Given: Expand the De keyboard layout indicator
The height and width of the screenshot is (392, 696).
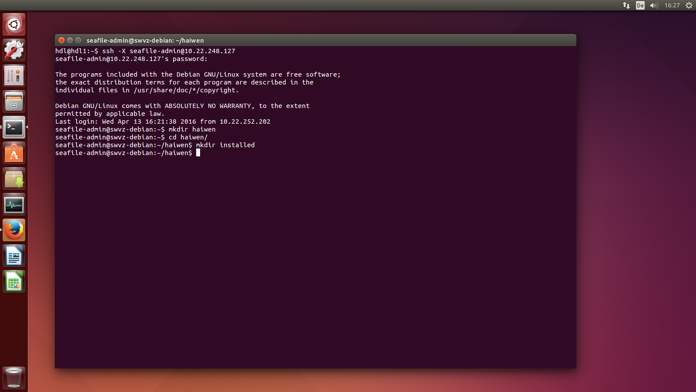Looking at the screenshot, I should tap(640, 5).
